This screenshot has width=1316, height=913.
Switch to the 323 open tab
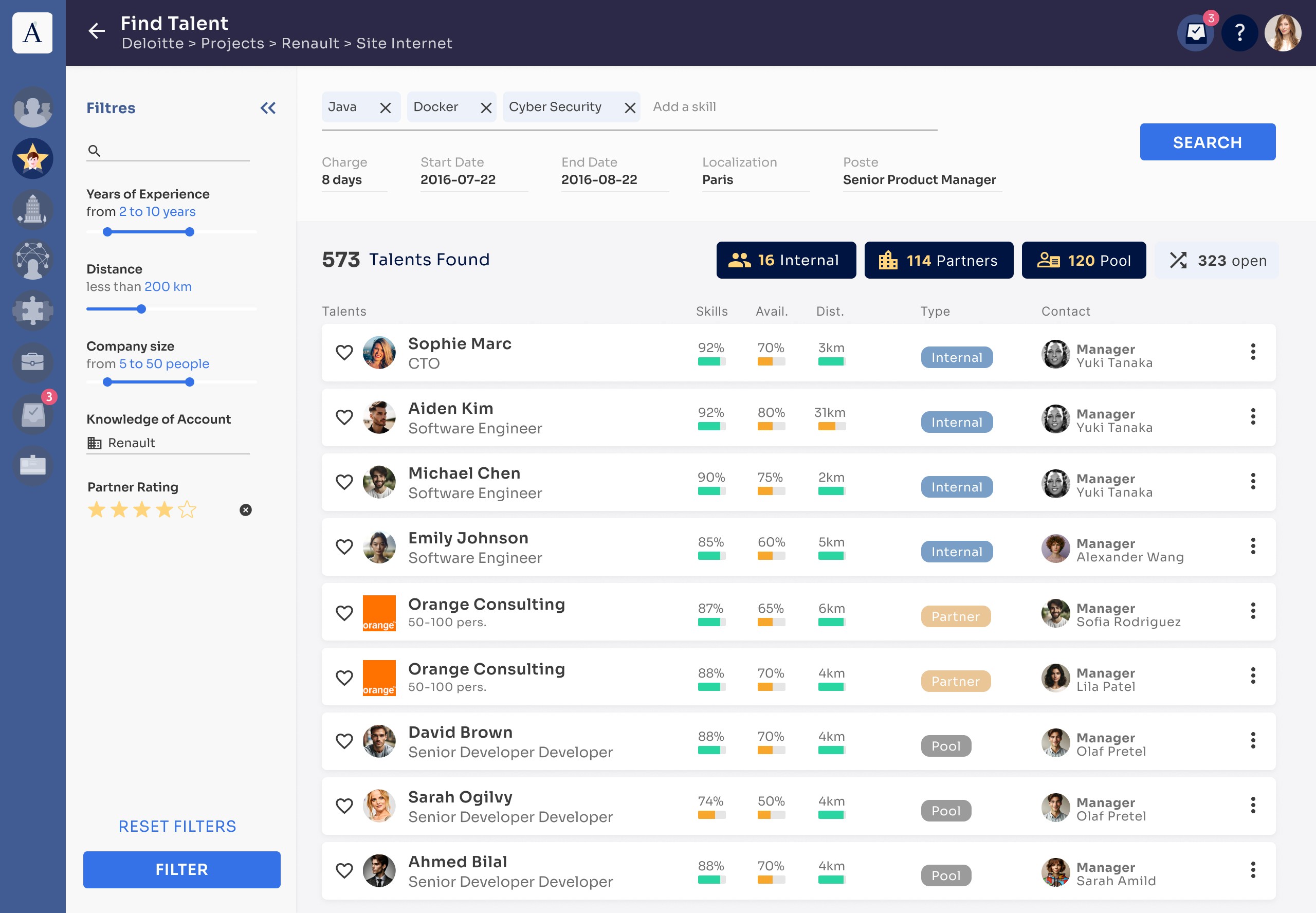tap(1216, 260)
